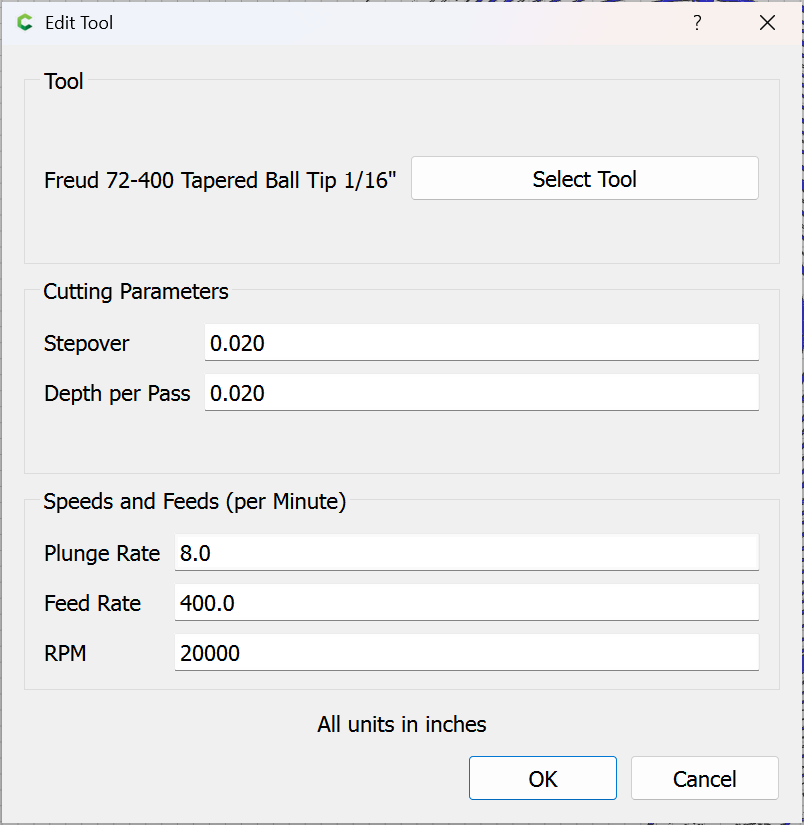Select the Feed Rate input field

[x=466, y=603]
